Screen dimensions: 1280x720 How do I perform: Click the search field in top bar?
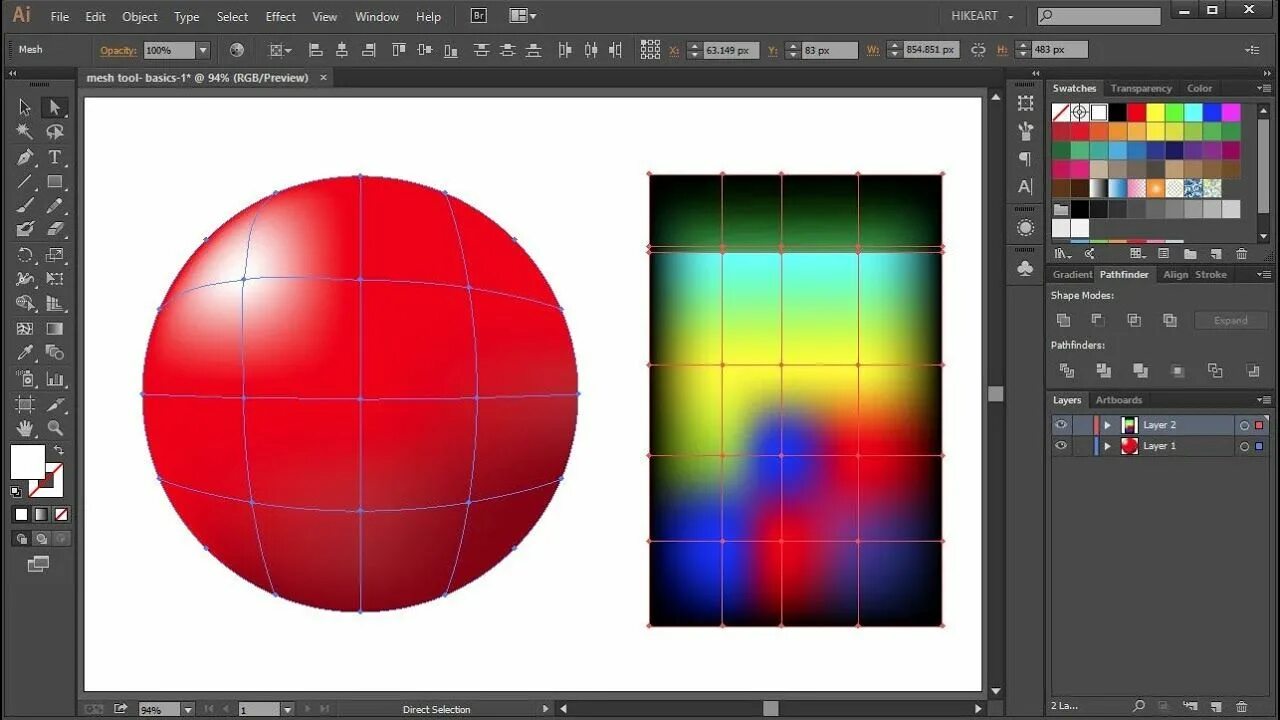click(1098, 16)
